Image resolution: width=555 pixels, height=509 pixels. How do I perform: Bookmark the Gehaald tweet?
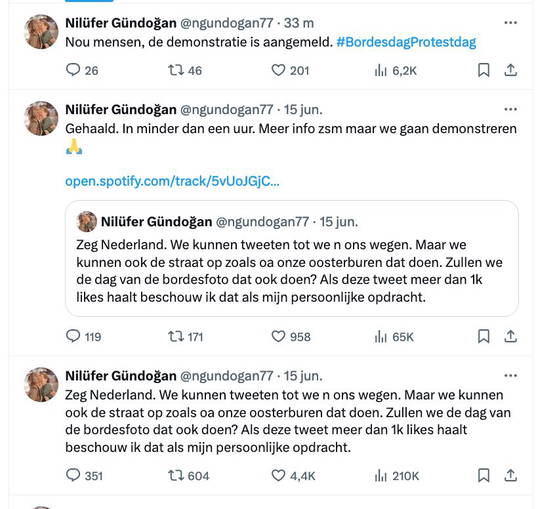click(484, 336)
